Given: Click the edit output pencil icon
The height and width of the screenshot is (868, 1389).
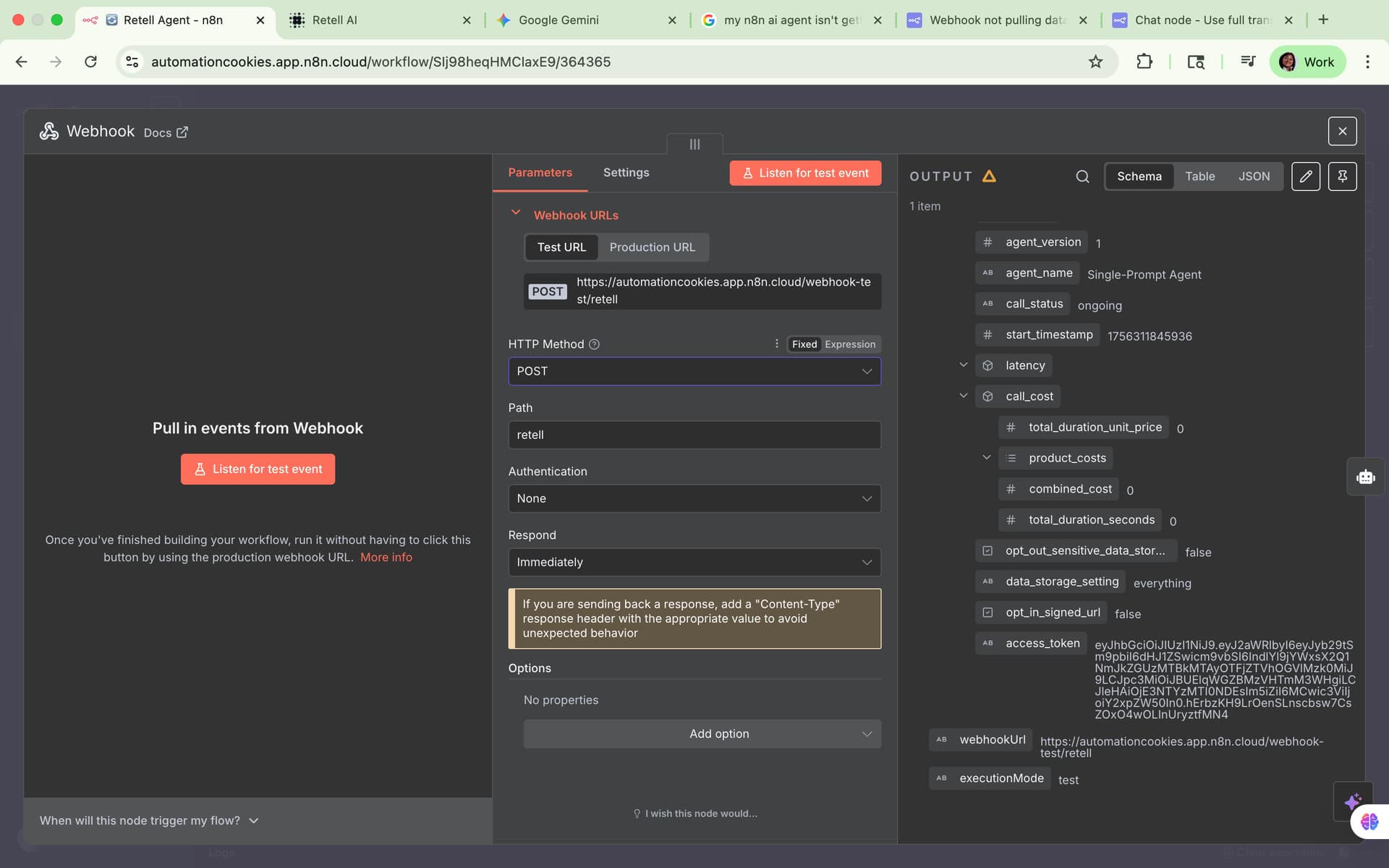Looking at the screenshot, I should (1306, 176).
